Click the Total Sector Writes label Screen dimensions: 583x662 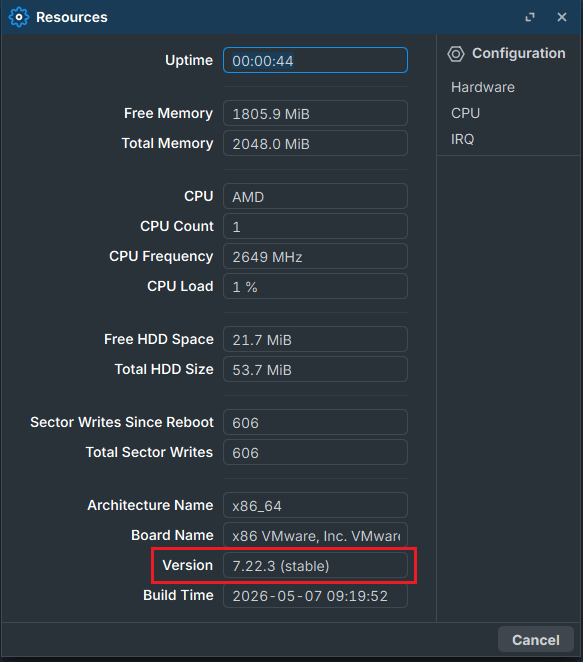click(x=149, y=452)
